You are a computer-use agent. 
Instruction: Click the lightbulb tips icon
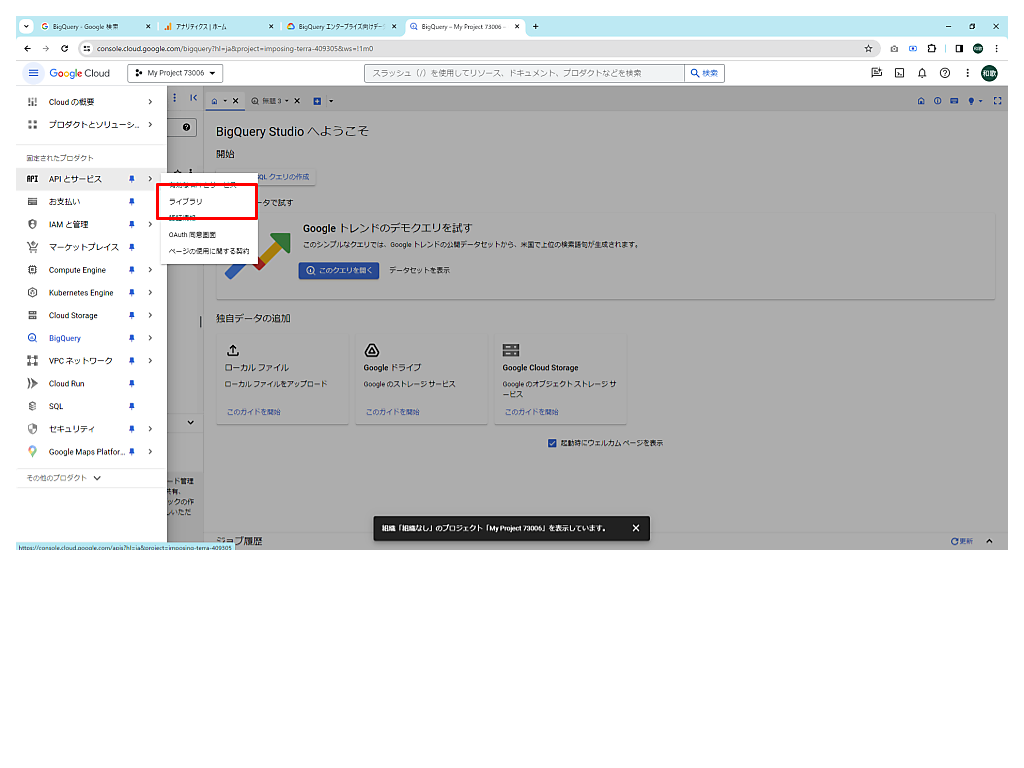click(x=971, y=101)
